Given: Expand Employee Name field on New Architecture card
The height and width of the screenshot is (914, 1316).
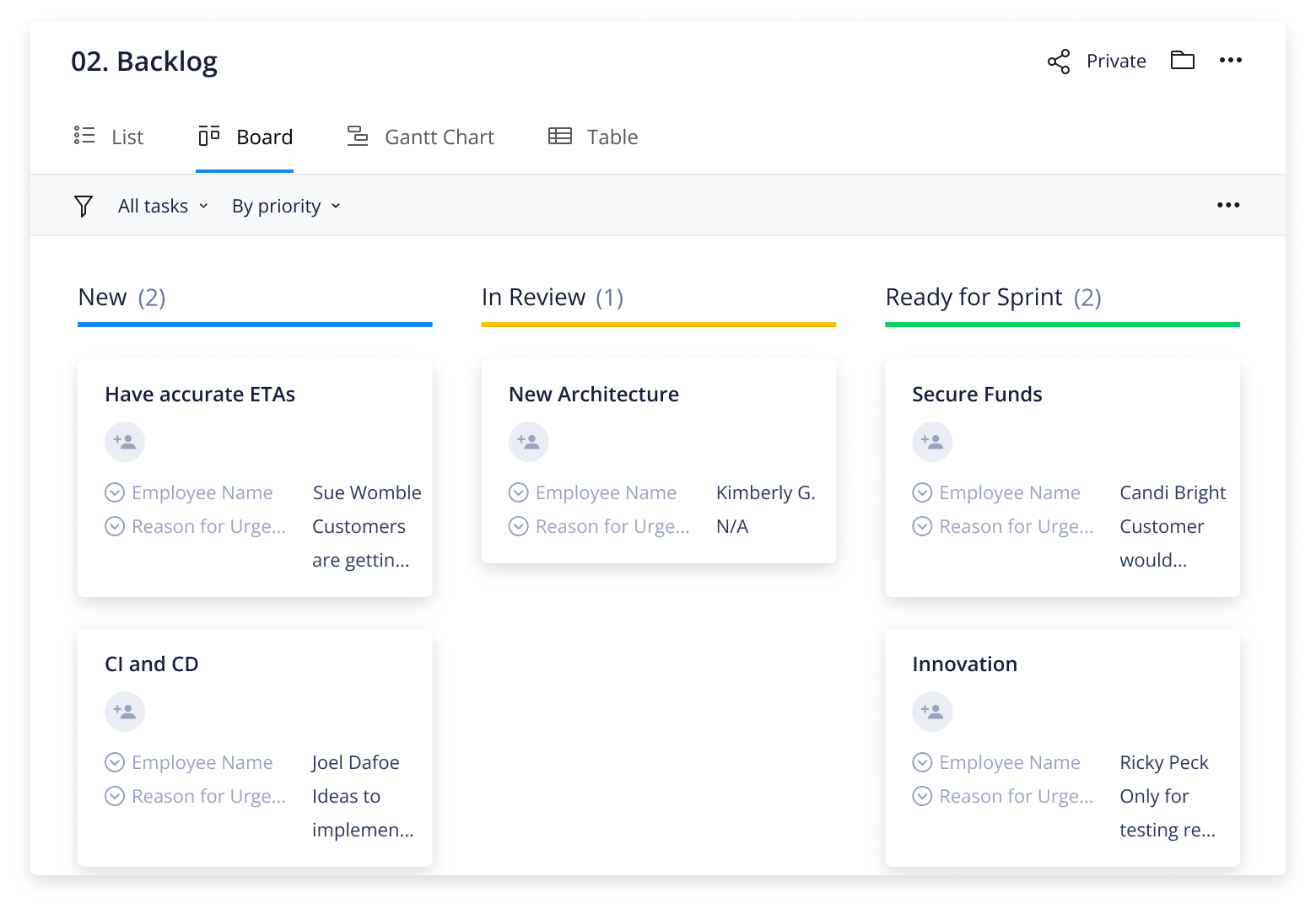Looking at the screenshot, I should (519, 492).
